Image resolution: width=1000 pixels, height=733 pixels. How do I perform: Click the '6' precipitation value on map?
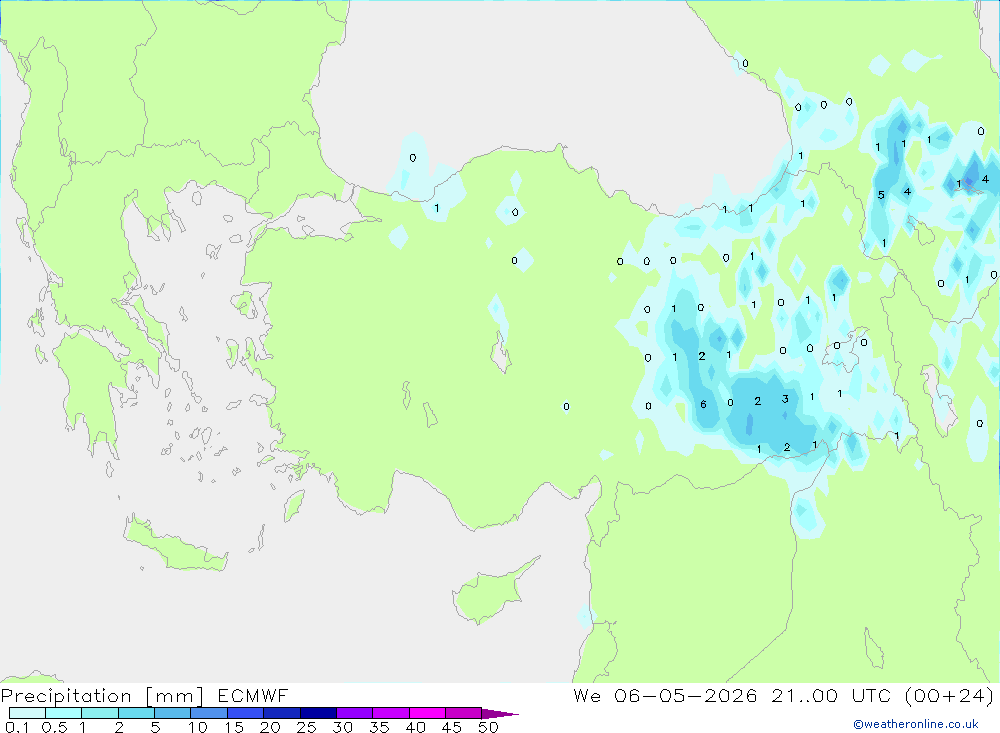[703, 404]
